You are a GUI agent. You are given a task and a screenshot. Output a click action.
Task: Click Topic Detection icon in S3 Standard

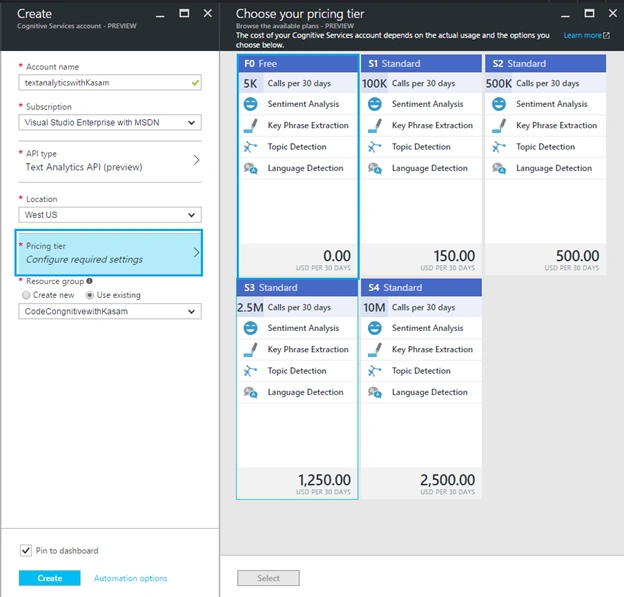[250, 371]
